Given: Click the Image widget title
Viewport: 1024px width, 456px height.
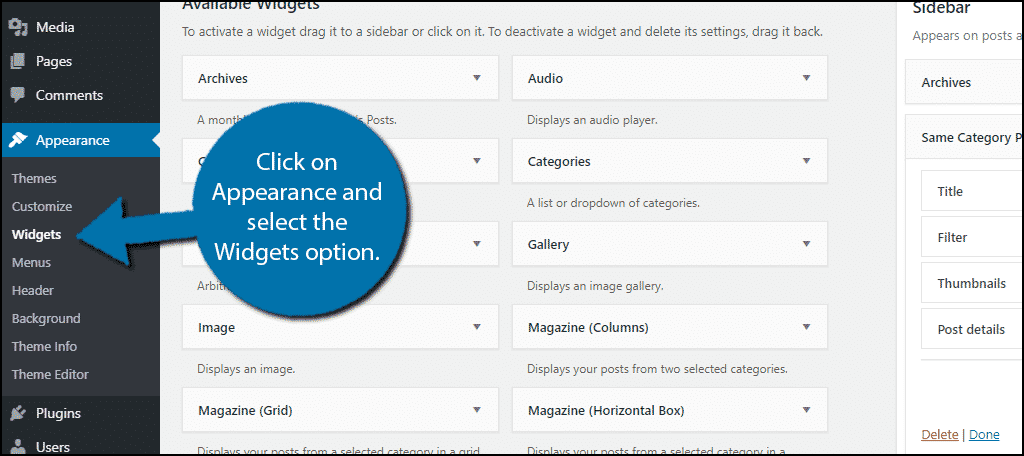Looking at the screenshot, I should click(216, 327).
